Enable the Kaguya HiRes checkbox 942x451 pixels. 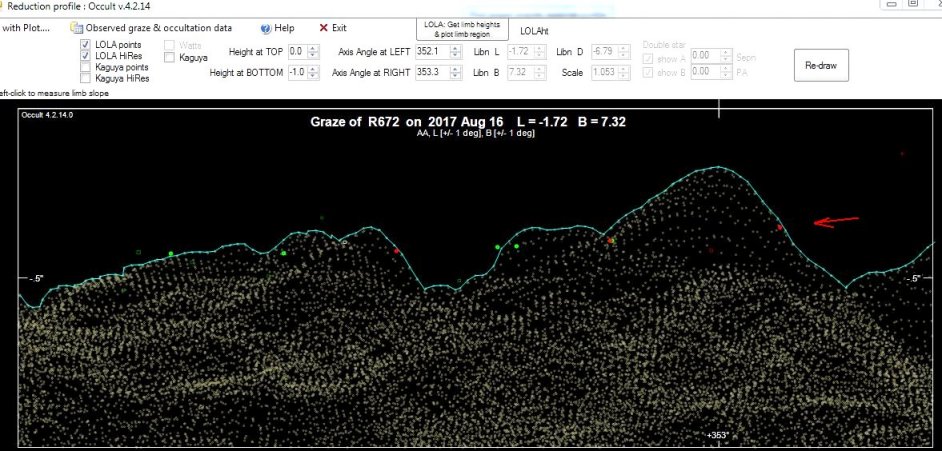point(86,78)
